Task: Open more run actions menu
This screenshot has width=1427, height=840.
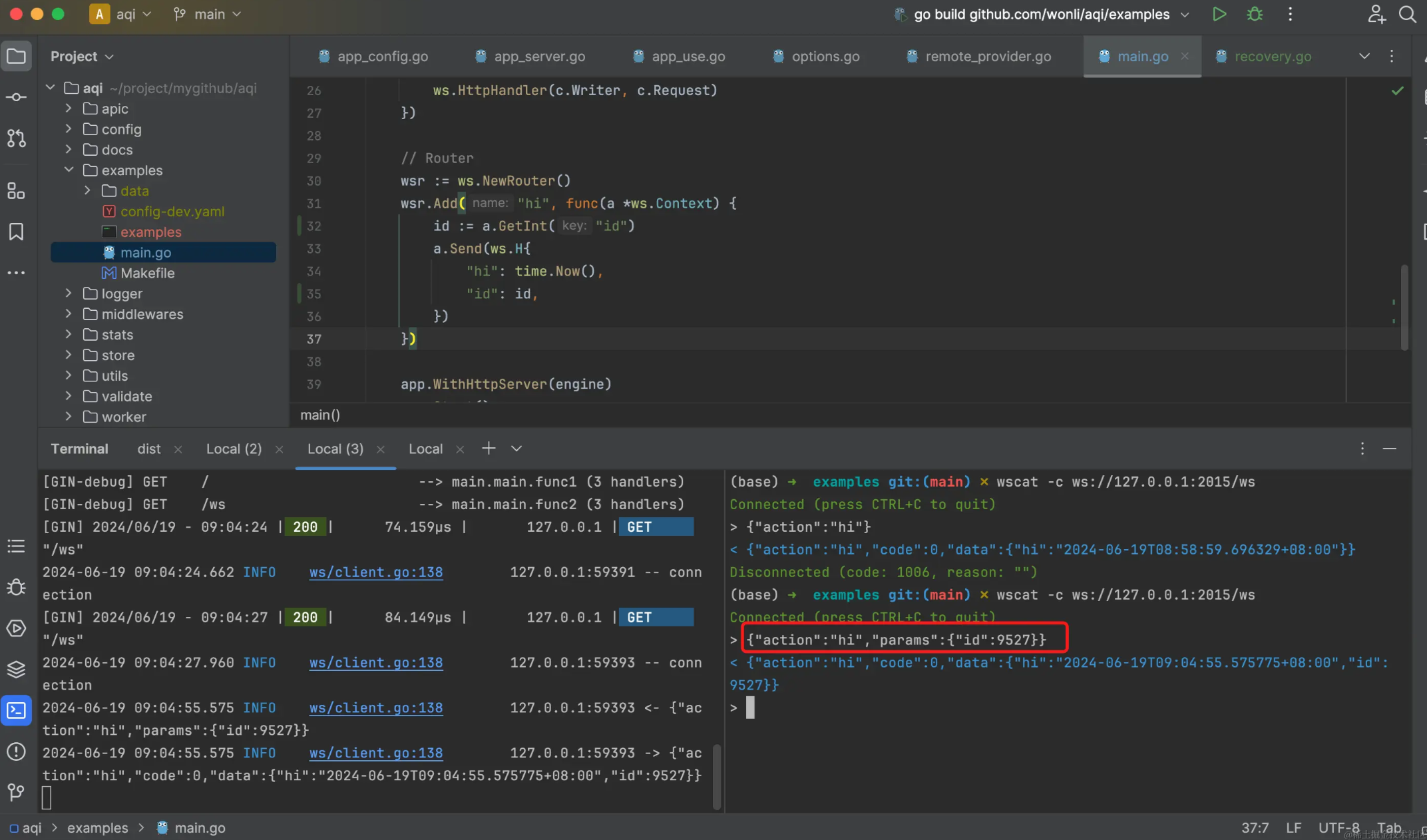Action: coord(1290,14)
